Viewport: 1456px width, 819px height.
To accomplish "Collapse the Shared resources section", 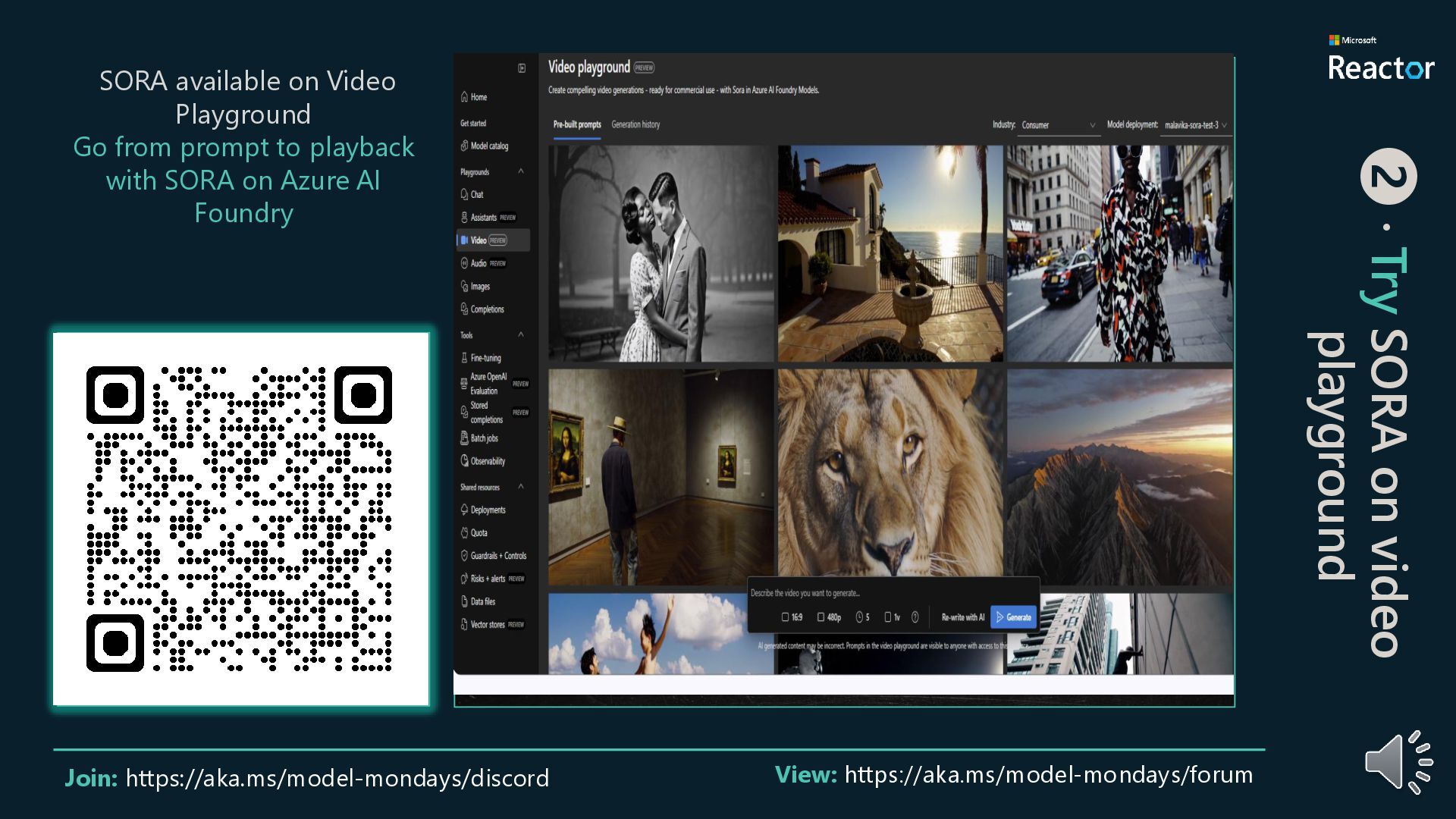I will [x=521, y=487].
